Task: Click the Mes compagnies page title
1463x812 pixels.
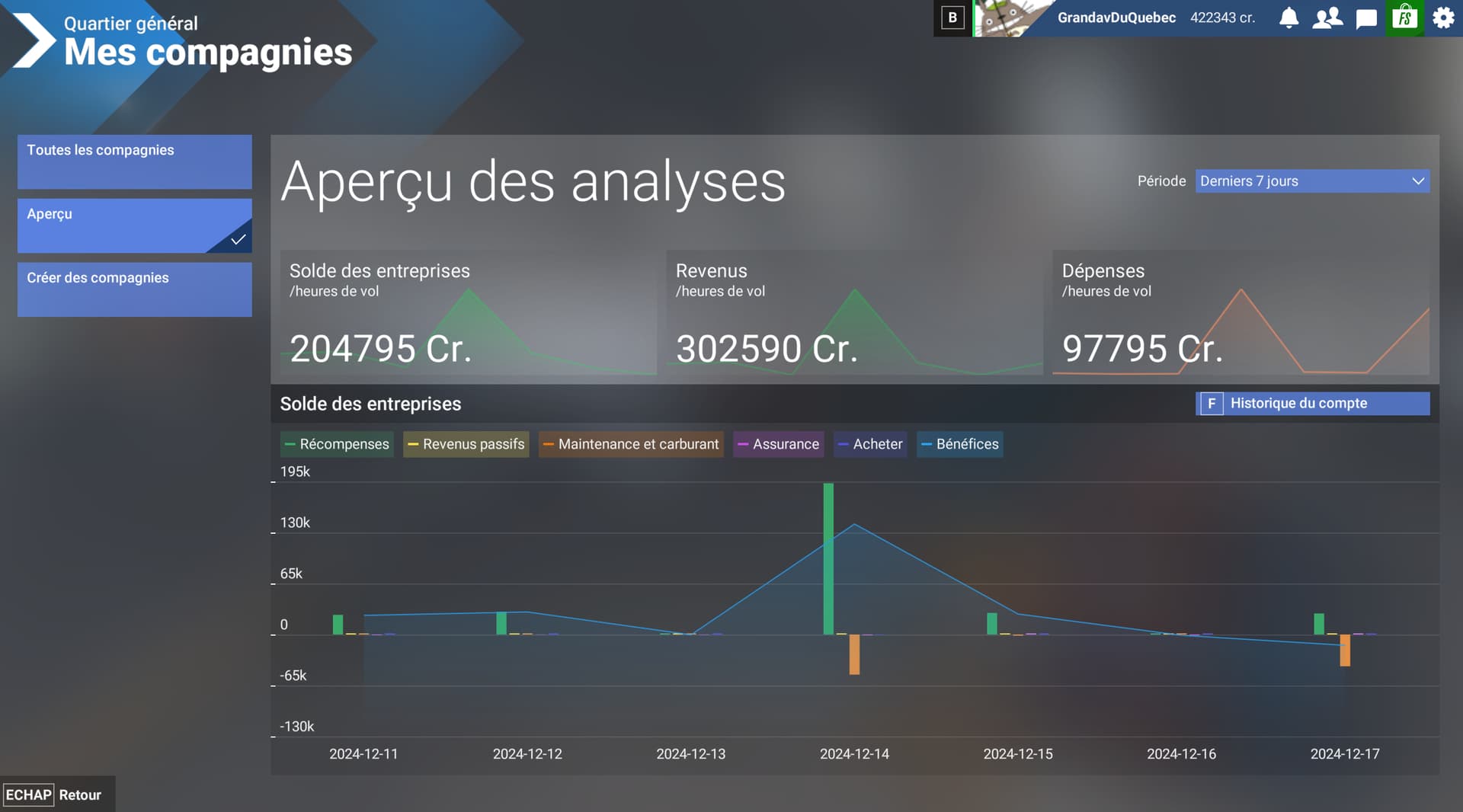Action: click(x=208, y=53)
